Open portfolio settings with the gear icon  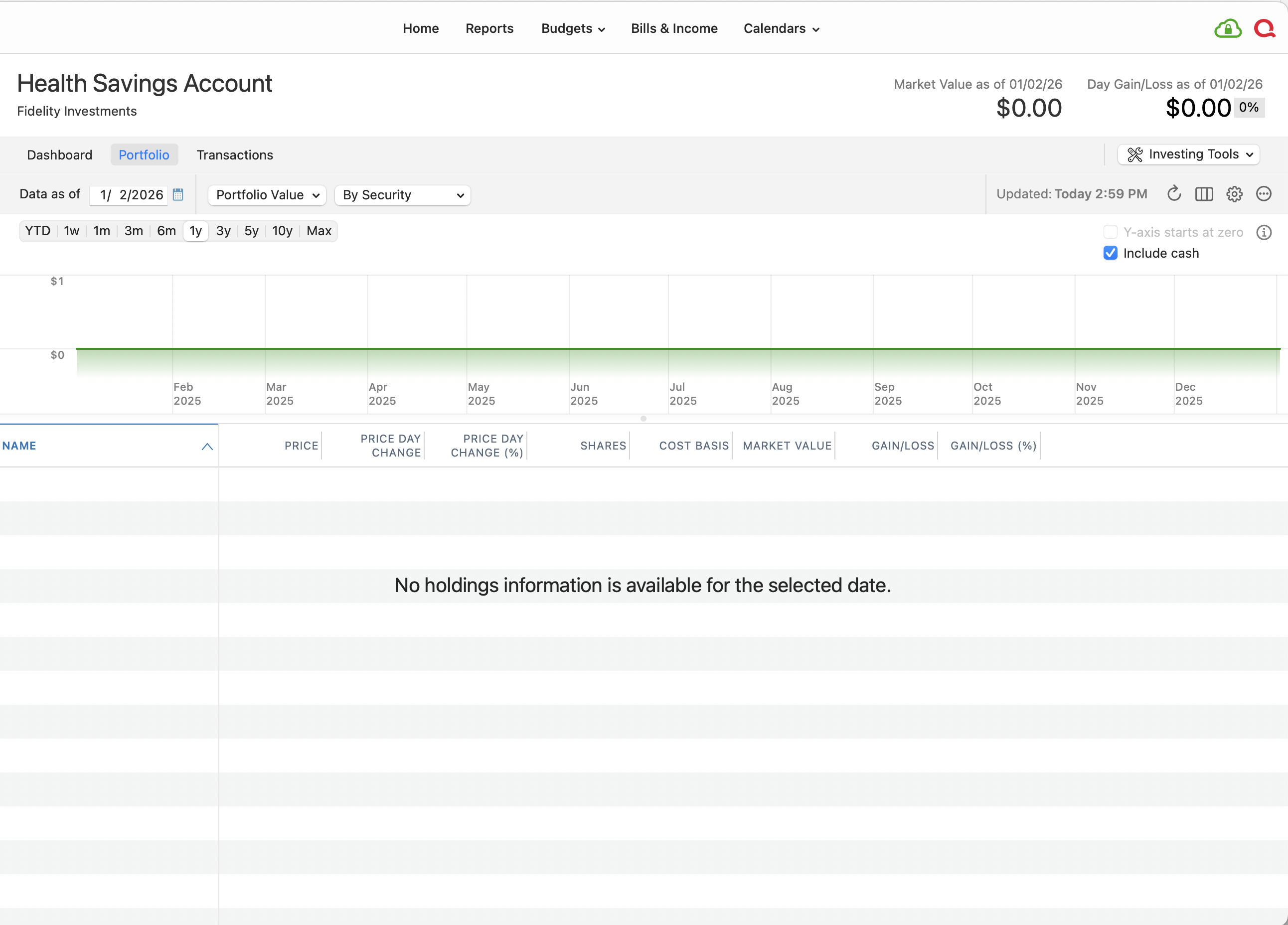coord(1234,194)
